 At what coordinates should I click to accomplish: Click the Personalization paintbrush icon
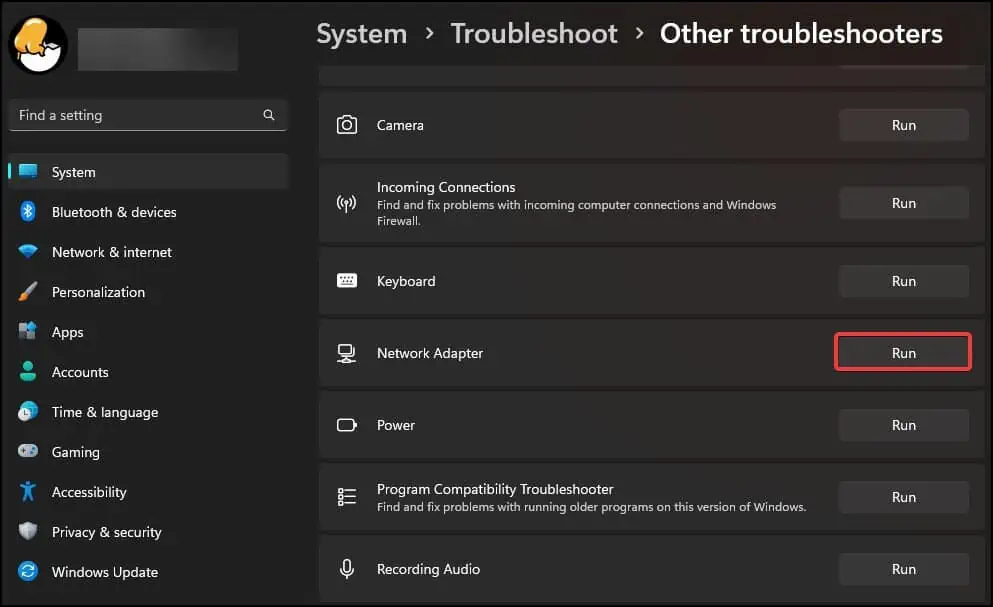tap(28, 291)
